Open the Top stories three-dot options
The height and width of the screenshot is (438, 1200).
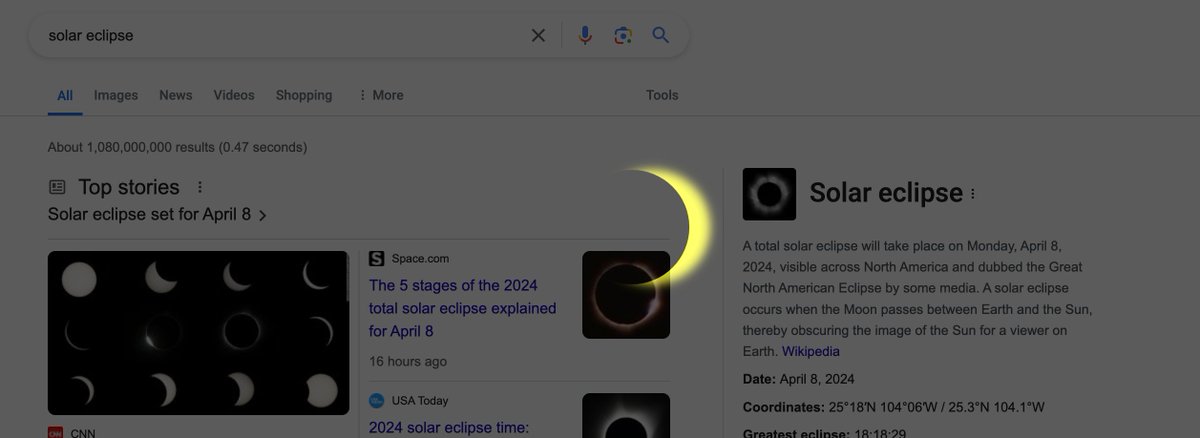199,187
